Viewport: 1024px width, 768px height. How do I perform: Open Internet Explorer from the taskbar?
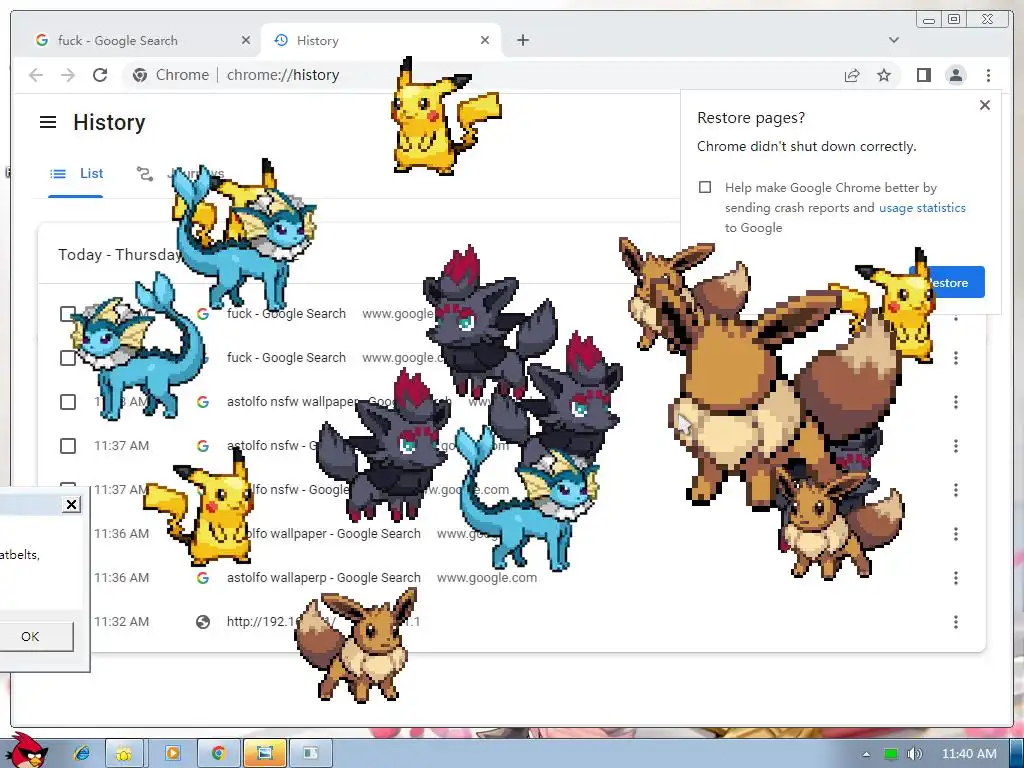[x=82, y=753]
